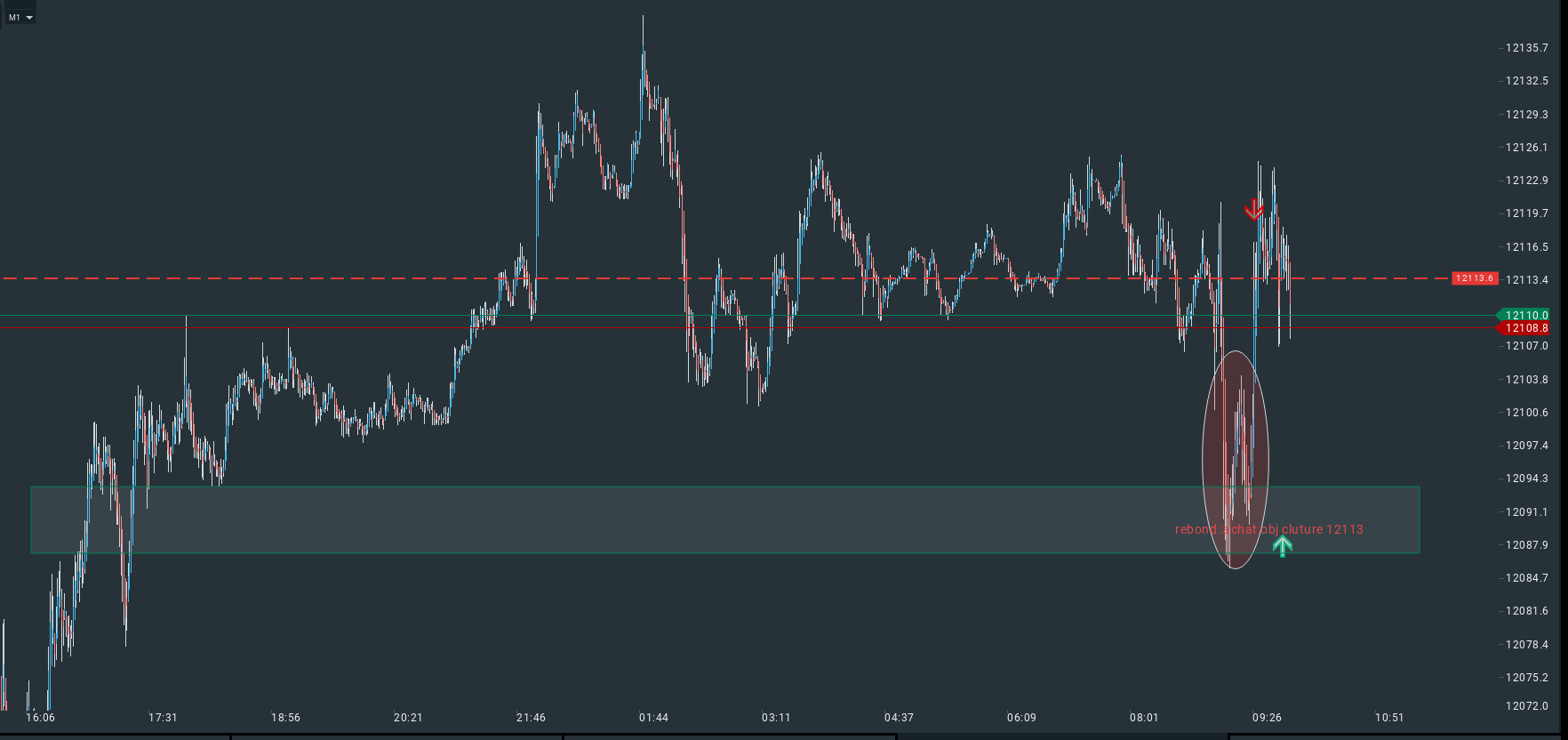The height and width of the screenshot is (740, 1568).
Task: Click the green up arrow marker
Action: coord(1282,546)
